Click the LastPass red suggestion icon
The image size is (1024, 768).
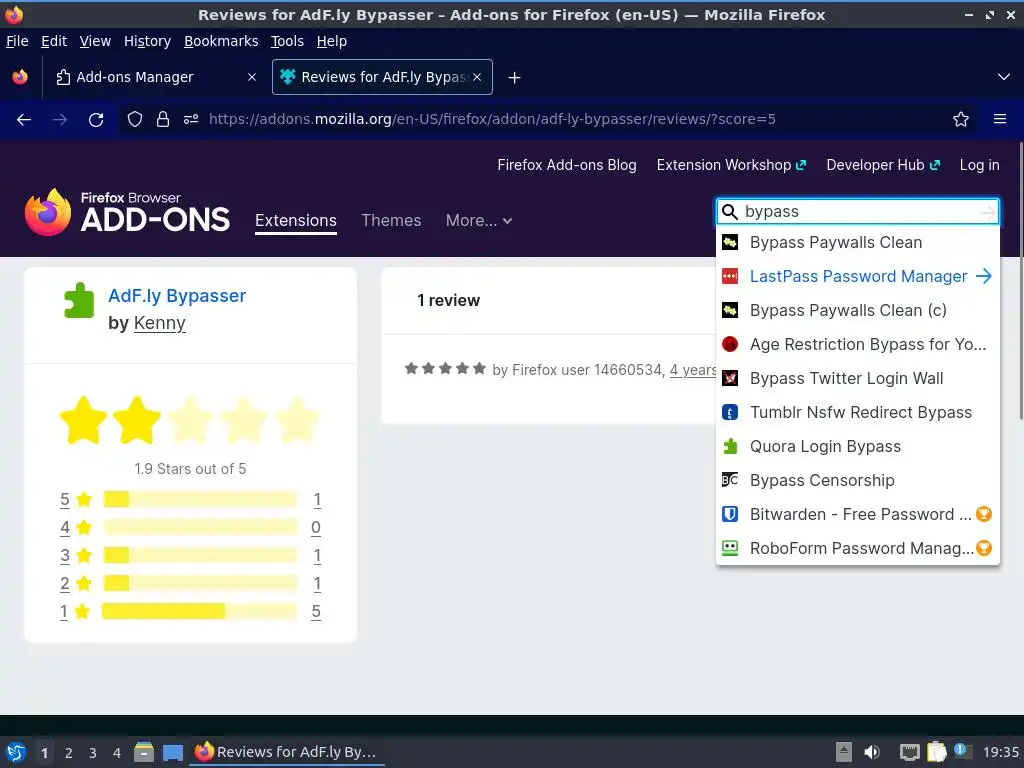click(x=730, y=276)
